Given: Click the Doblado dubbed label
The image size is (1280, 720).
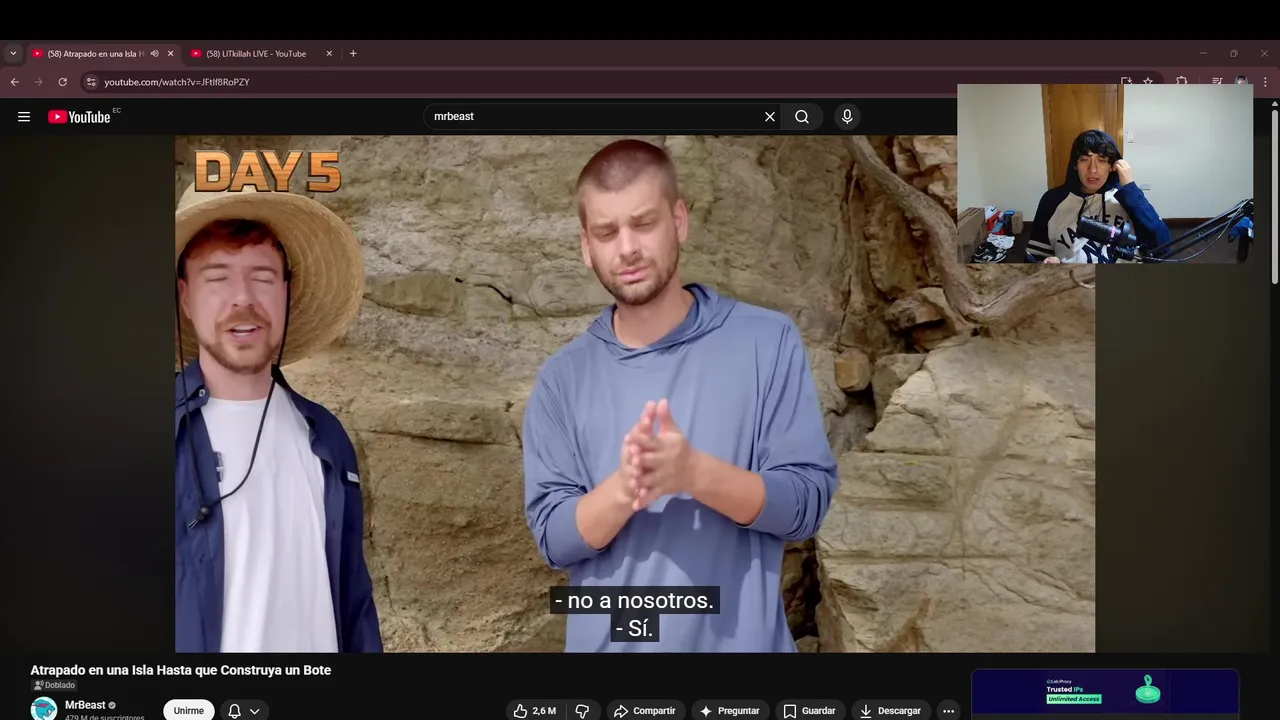Looking at the screenshot, I should pyautogui.click(x=54, y=685).
